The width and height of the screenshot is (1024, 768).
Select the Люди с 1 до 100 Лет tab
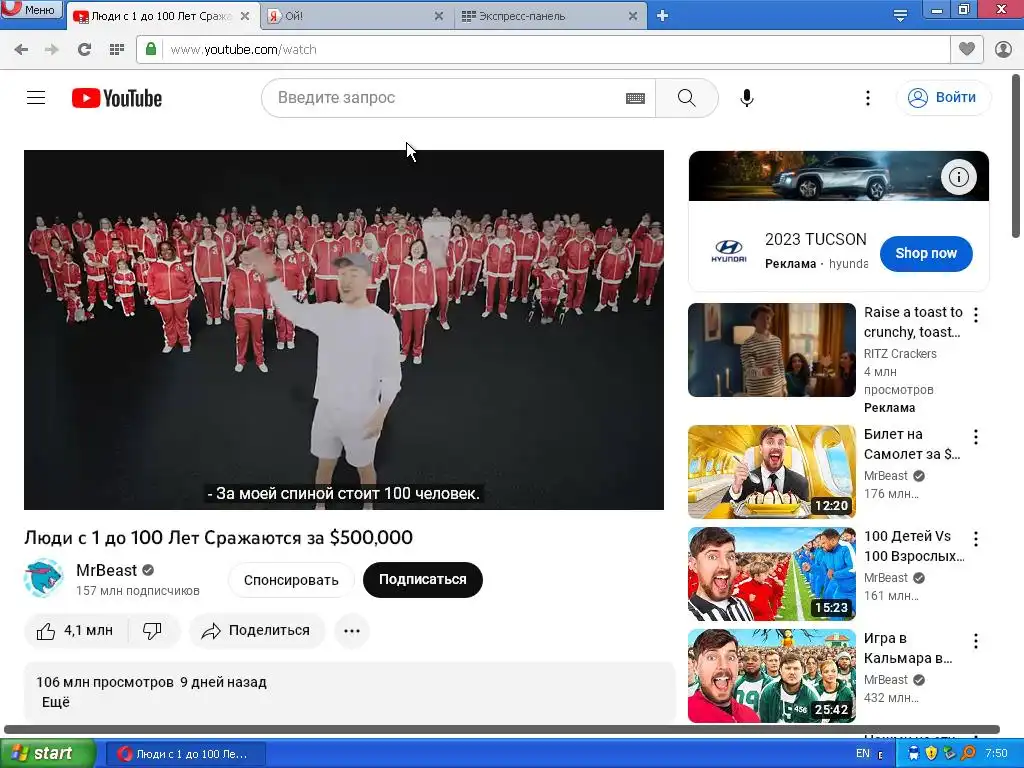162,16
